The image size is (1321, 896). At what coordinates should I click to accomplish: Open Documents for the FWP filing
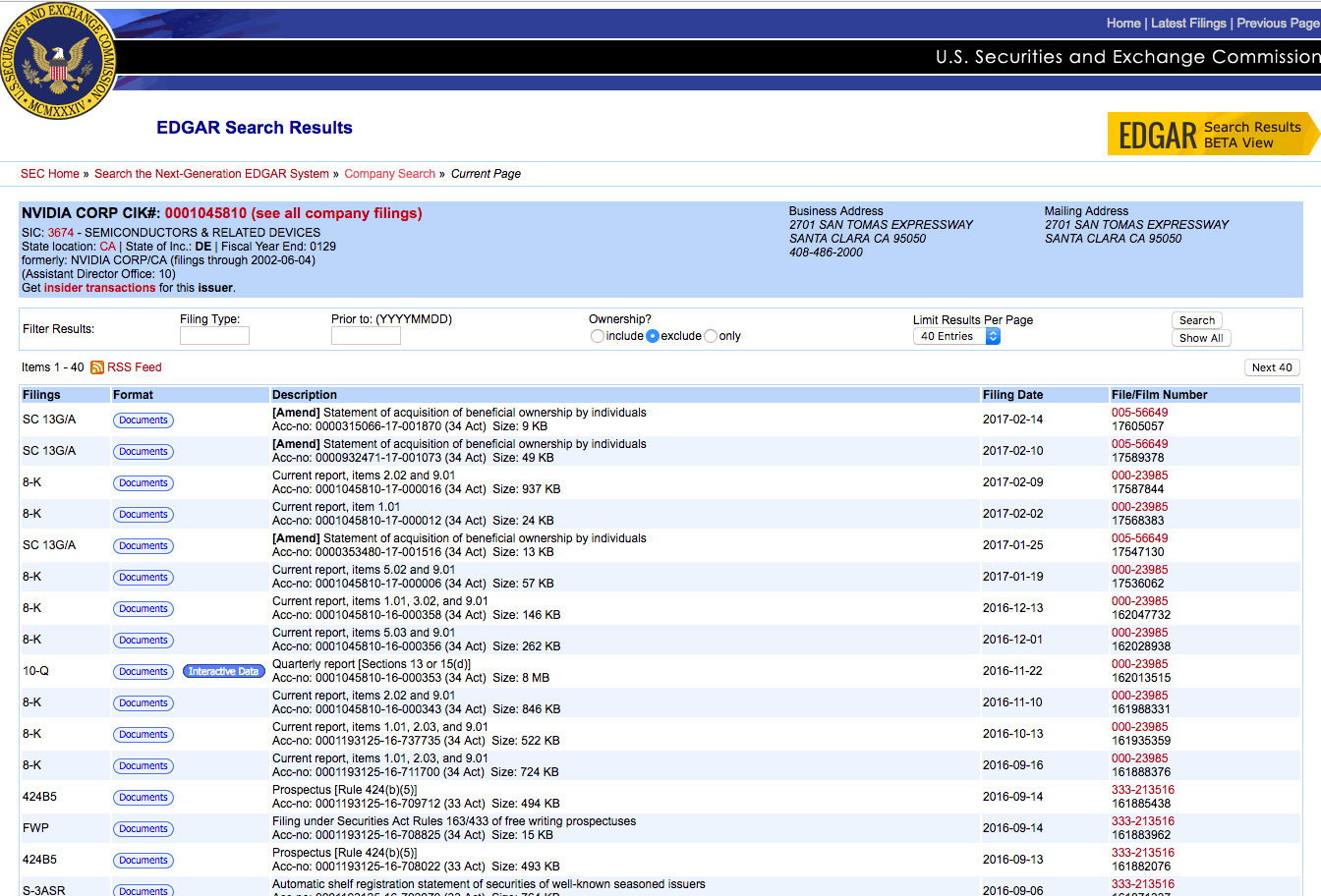tap(144, 829)
